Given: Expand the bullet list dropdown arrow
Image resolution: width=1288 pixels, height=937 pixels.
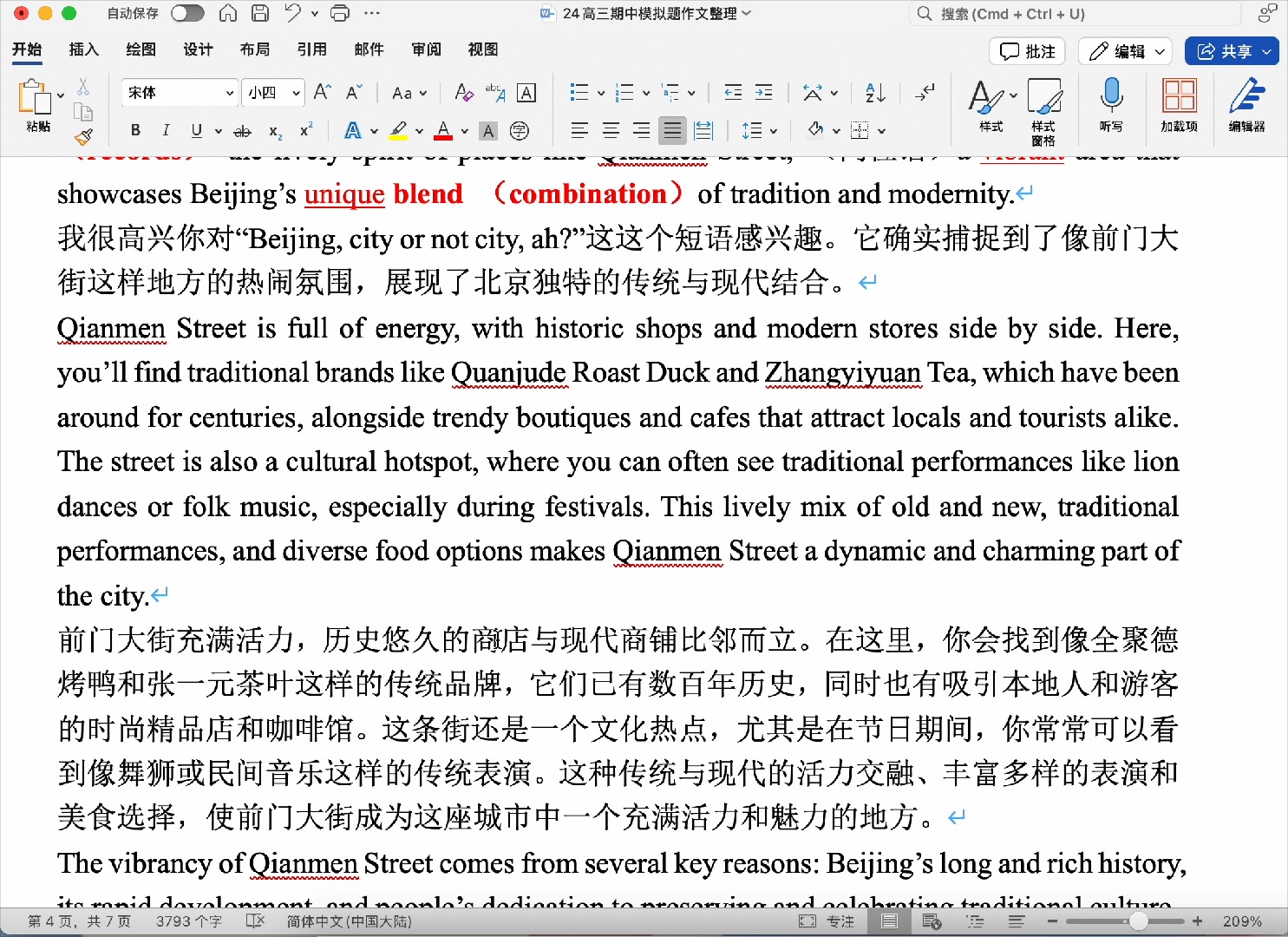Looking at the screenshot, I should point(600,93).
